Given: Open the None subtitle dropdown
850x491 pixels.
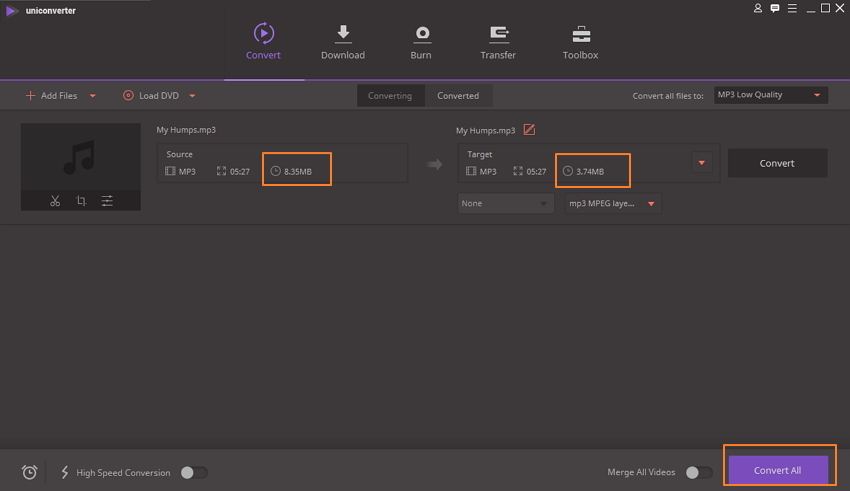Looking at the screenshot, I should (505, 203).
